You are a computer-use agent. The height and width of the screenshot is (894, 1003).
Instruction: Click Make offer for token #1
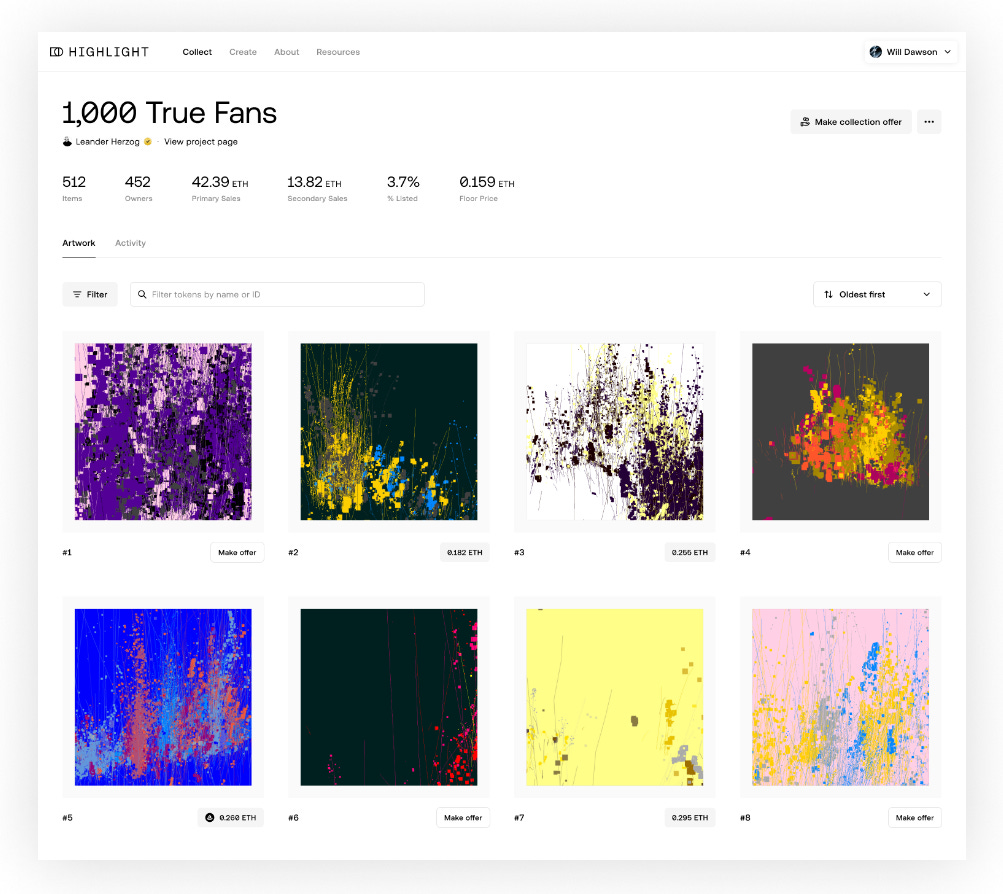(x=237, y=552)
